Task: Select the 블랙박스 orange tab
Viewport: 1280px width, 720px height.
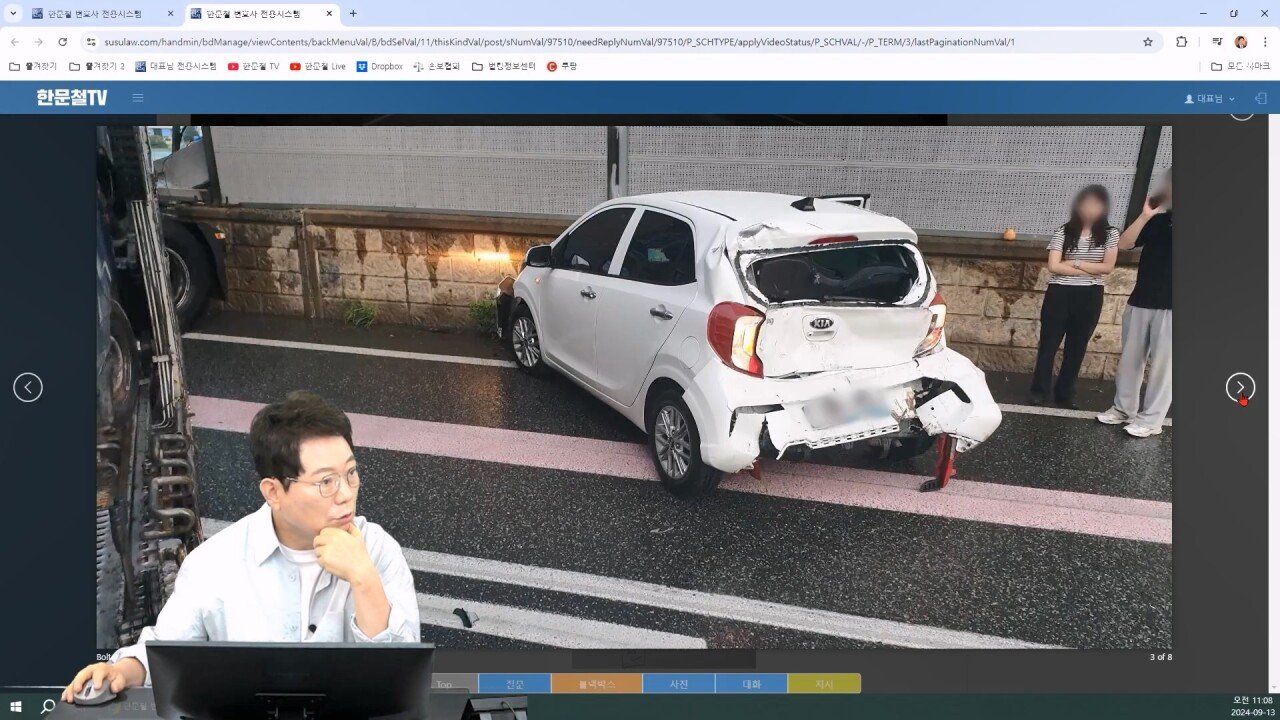Action: pos(596,684)
